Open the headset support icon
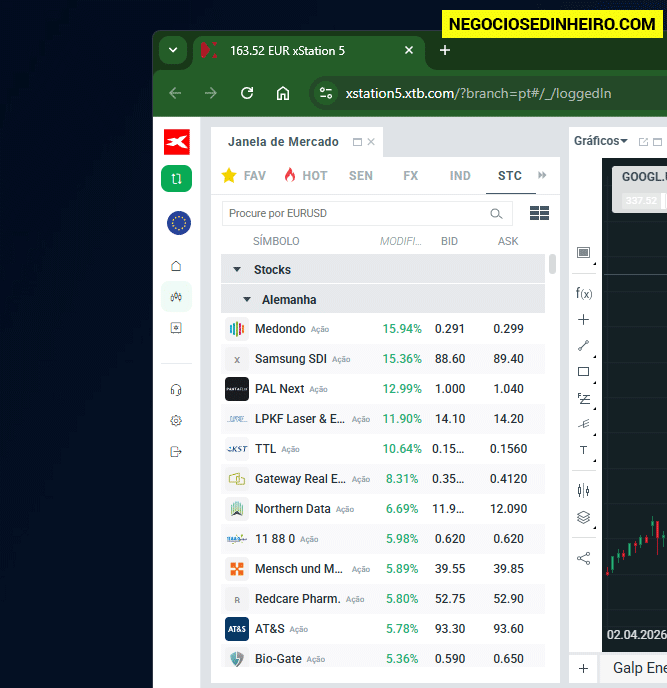667x688 pixels. [x=176, y=390]
